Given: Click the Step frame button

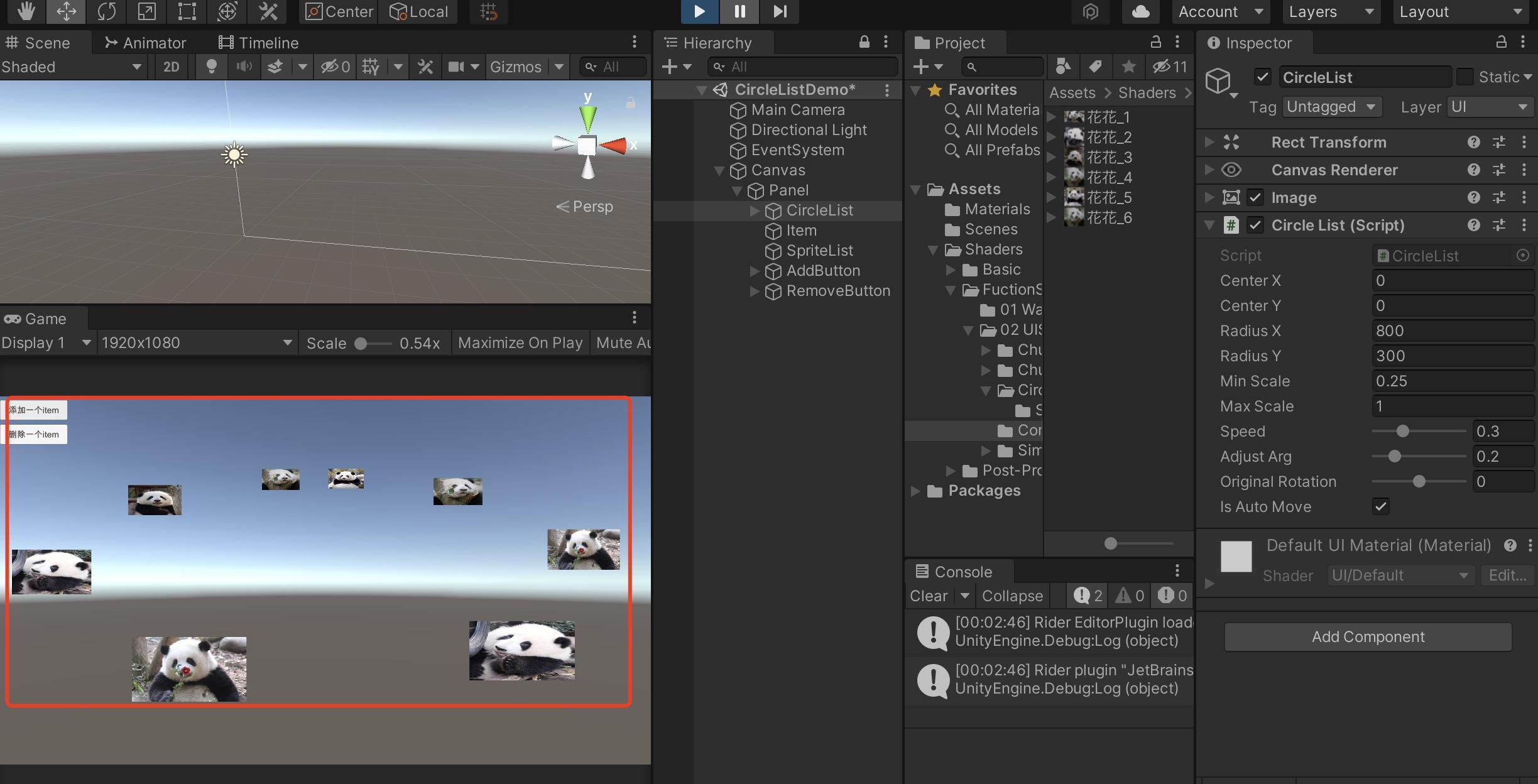Looking at the screenshot, I should click(x=780, y=11).
